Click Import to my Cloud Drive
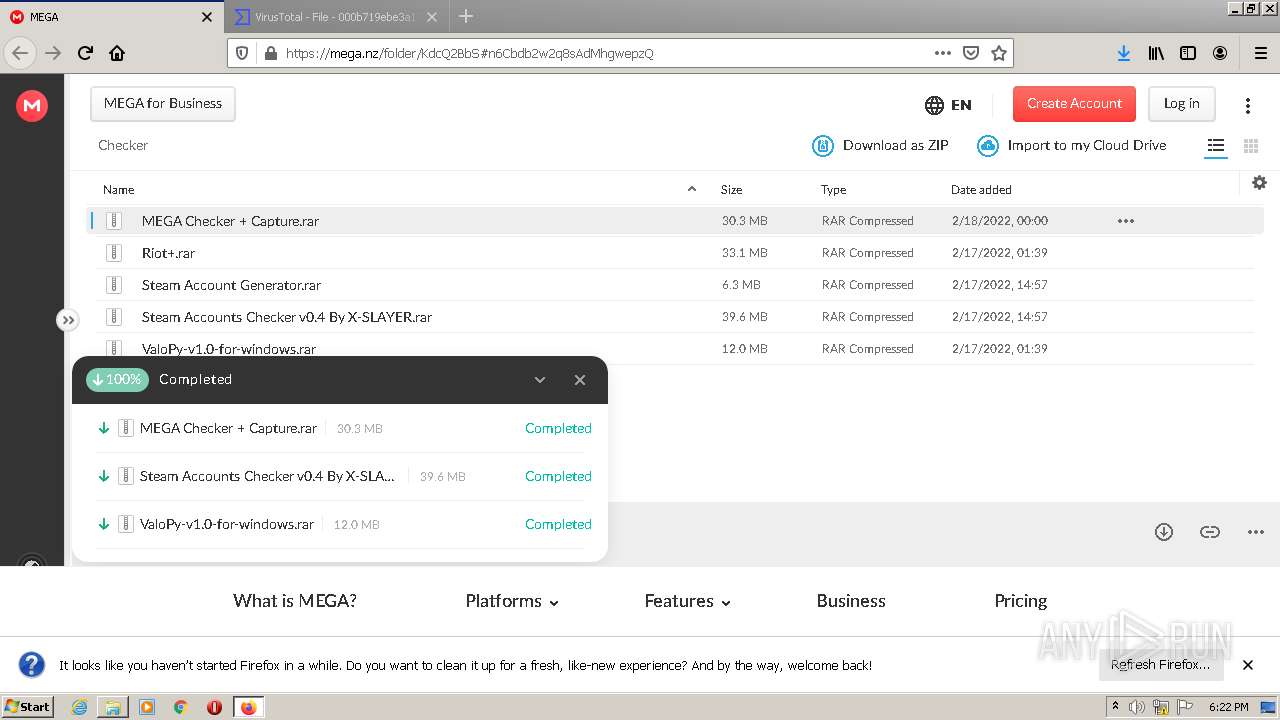Screen dimensions: 1280x720 point(1072,145)
